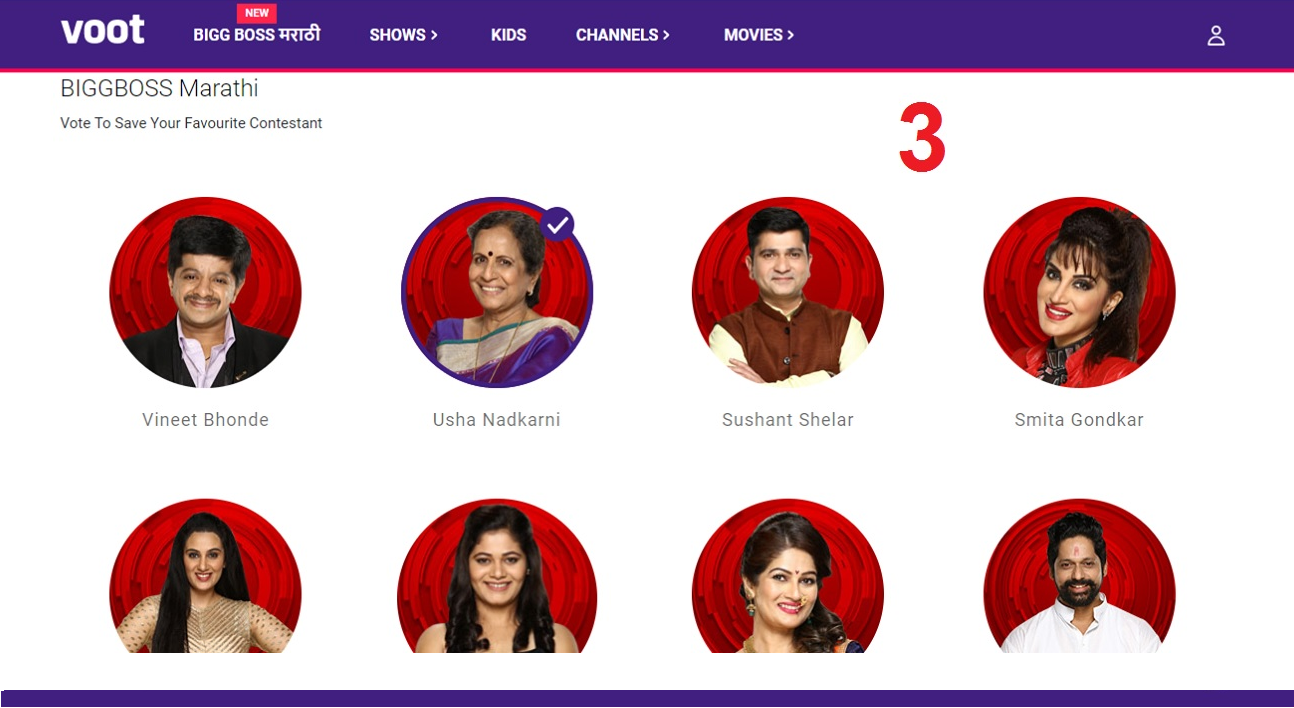Select the second-row woman with curly hair
1294x708 pixels.
(x=497, y=577)
